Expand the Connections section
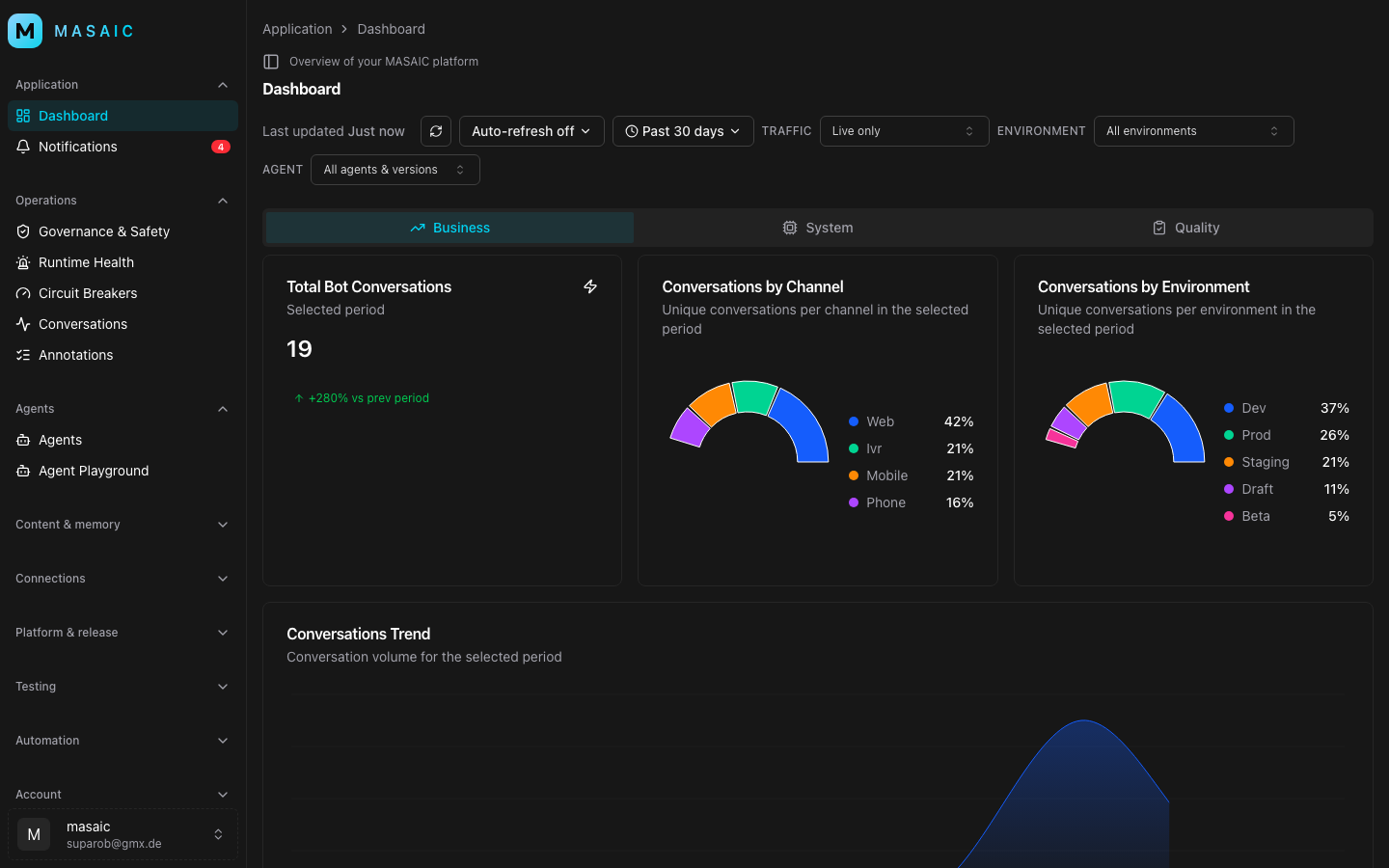The height and width of the screenshot is (868, 1389). point(123,579)
